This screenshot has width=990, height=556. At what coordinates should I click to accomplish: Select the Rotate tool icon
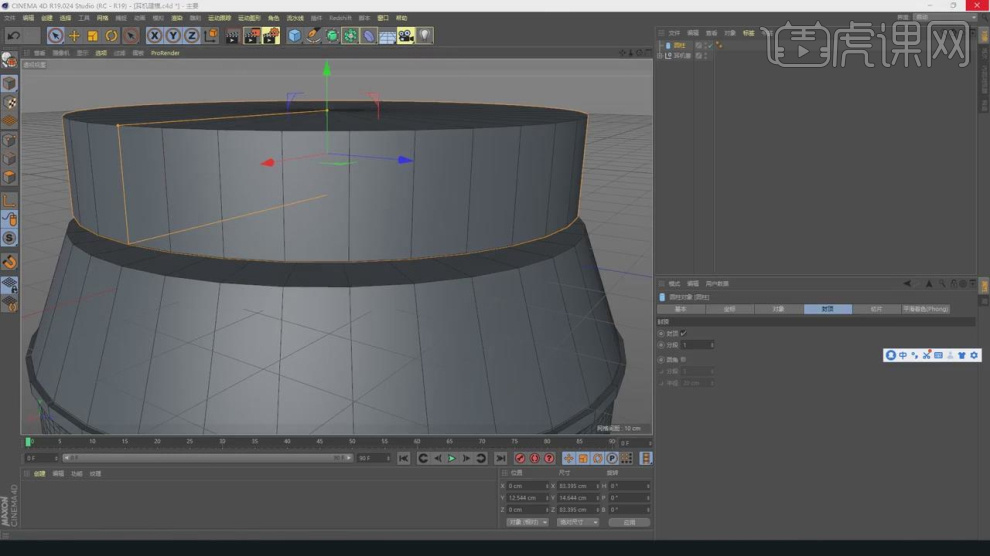click(112, 36)
